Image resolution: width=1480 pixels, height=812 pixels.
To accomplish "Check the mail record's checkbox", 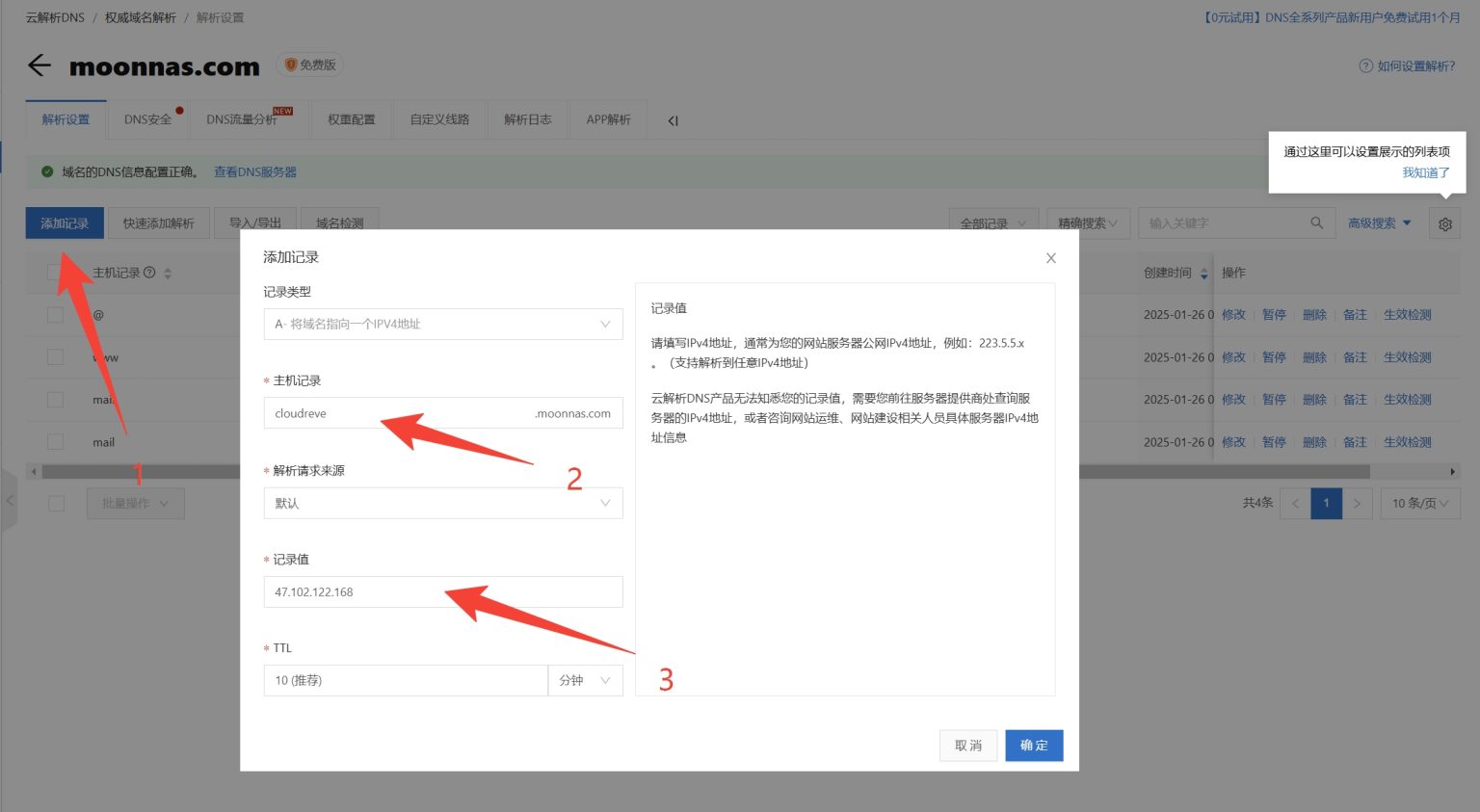I will click(55, 441).
